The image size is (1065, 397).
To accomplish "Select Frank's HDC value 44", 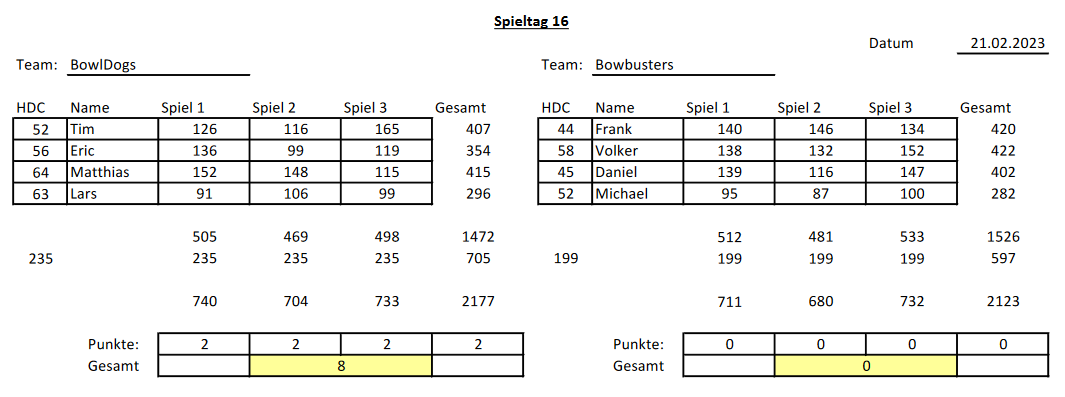I will click(x=565, y=130).
